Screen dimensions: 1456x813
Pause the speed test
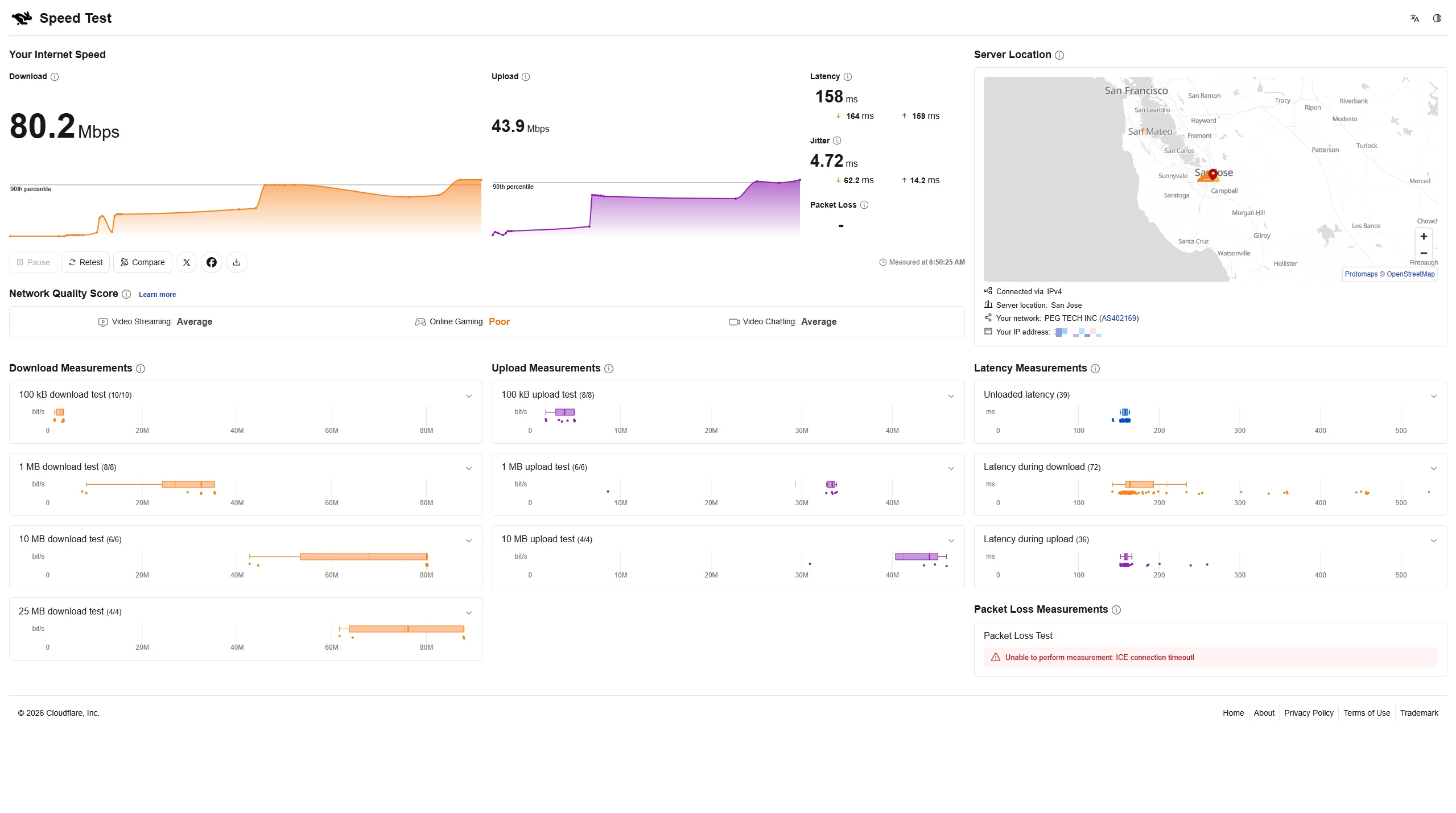pyautogui.click(x=33, y=262)
